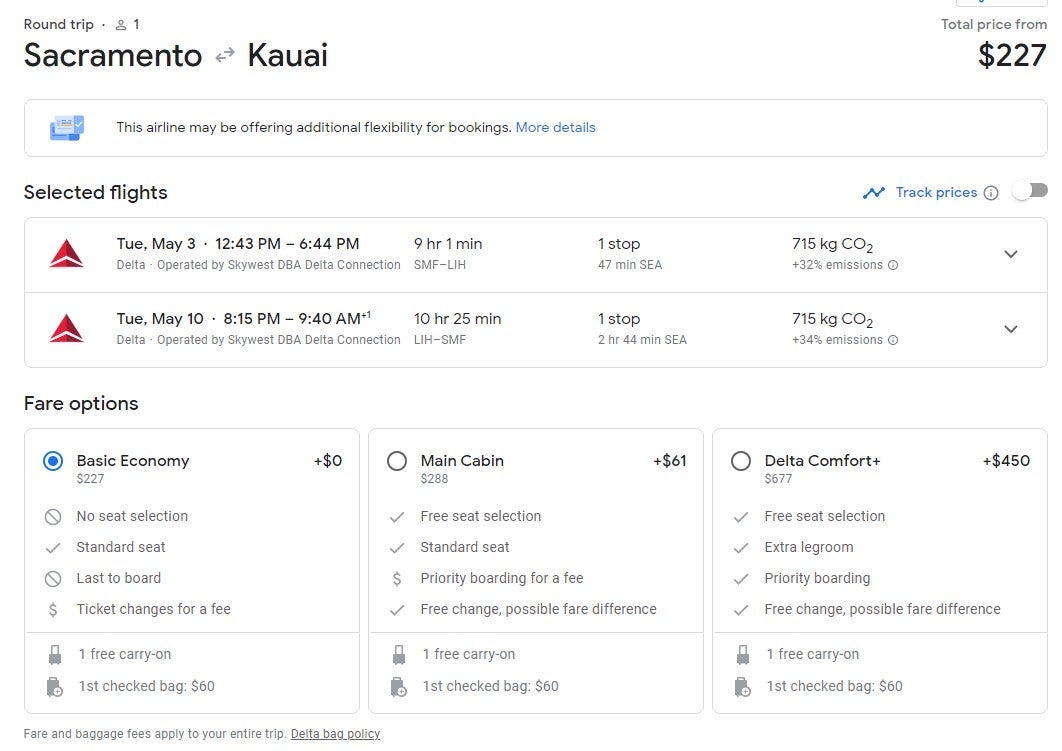
Task: Open the More details link
Action: click(x=555, y=128)
